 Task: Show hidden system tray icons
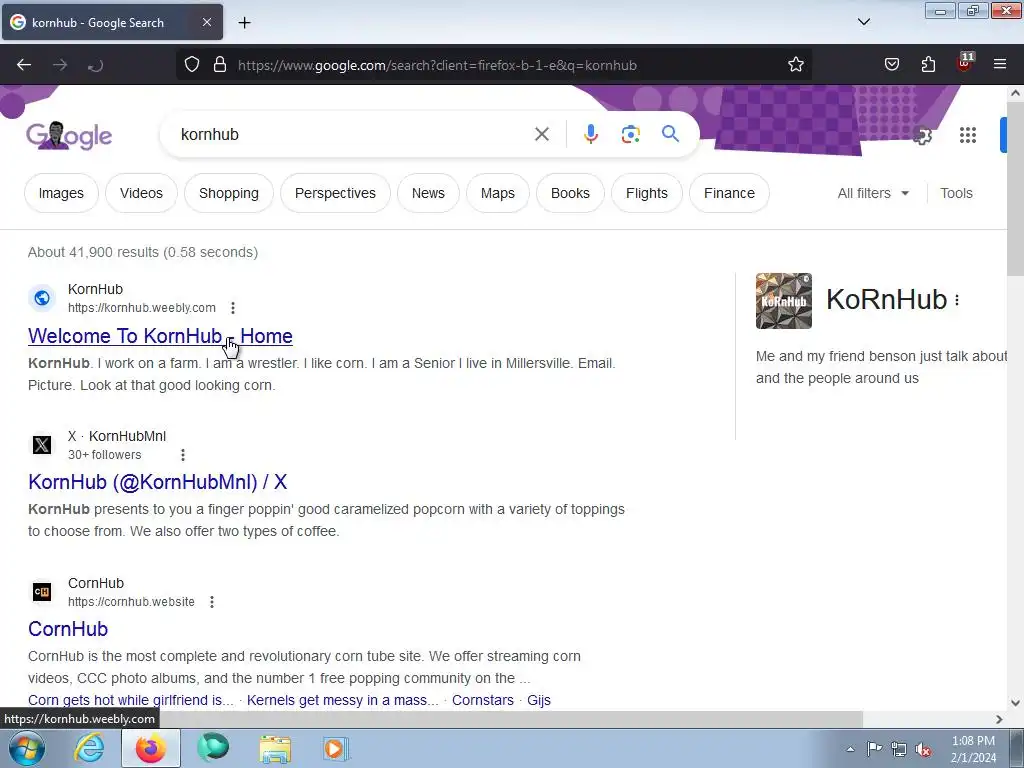pos(850,749)
